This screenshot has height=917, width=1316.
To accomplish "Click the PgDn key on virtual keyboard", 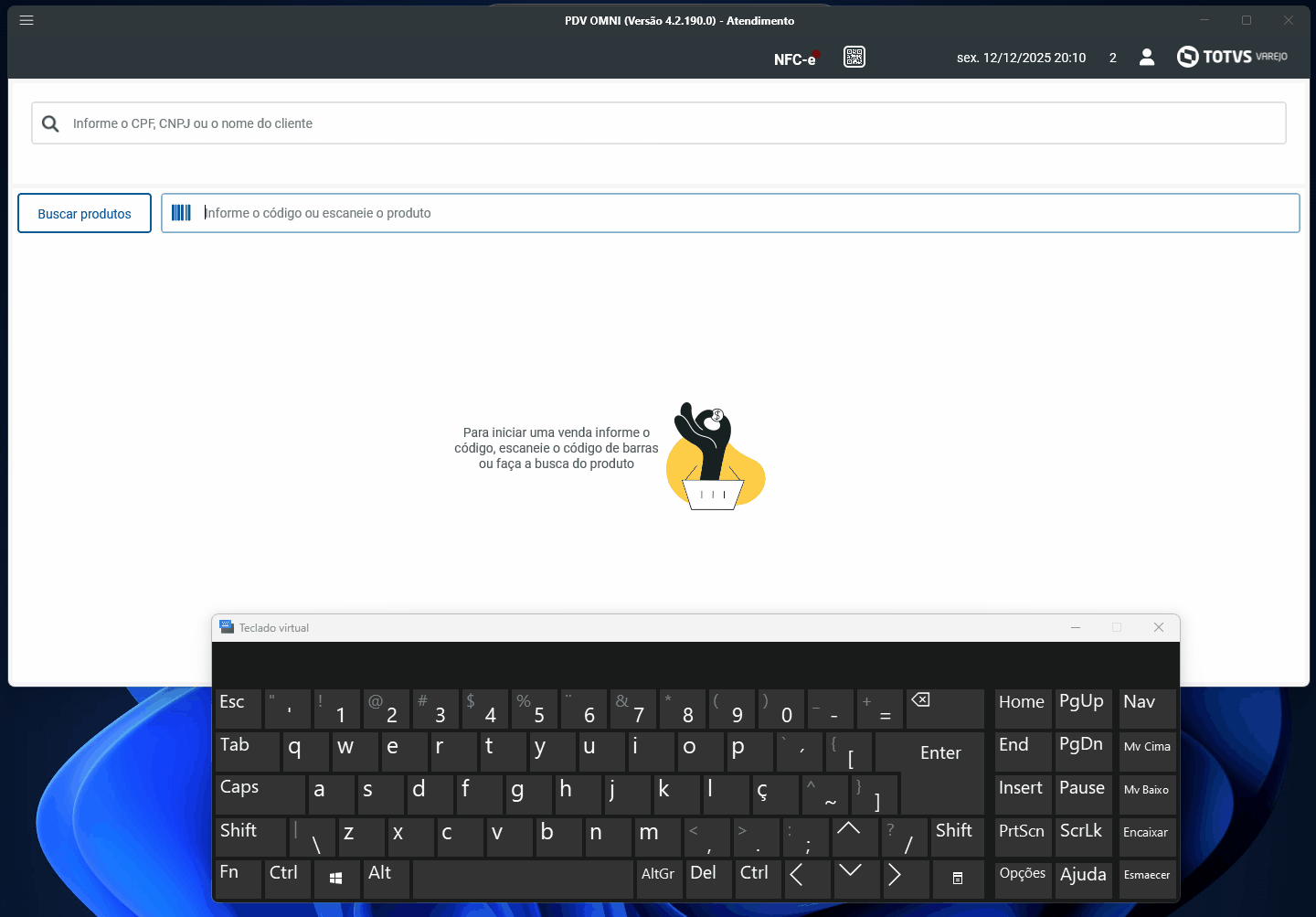I will point(1084,752).
